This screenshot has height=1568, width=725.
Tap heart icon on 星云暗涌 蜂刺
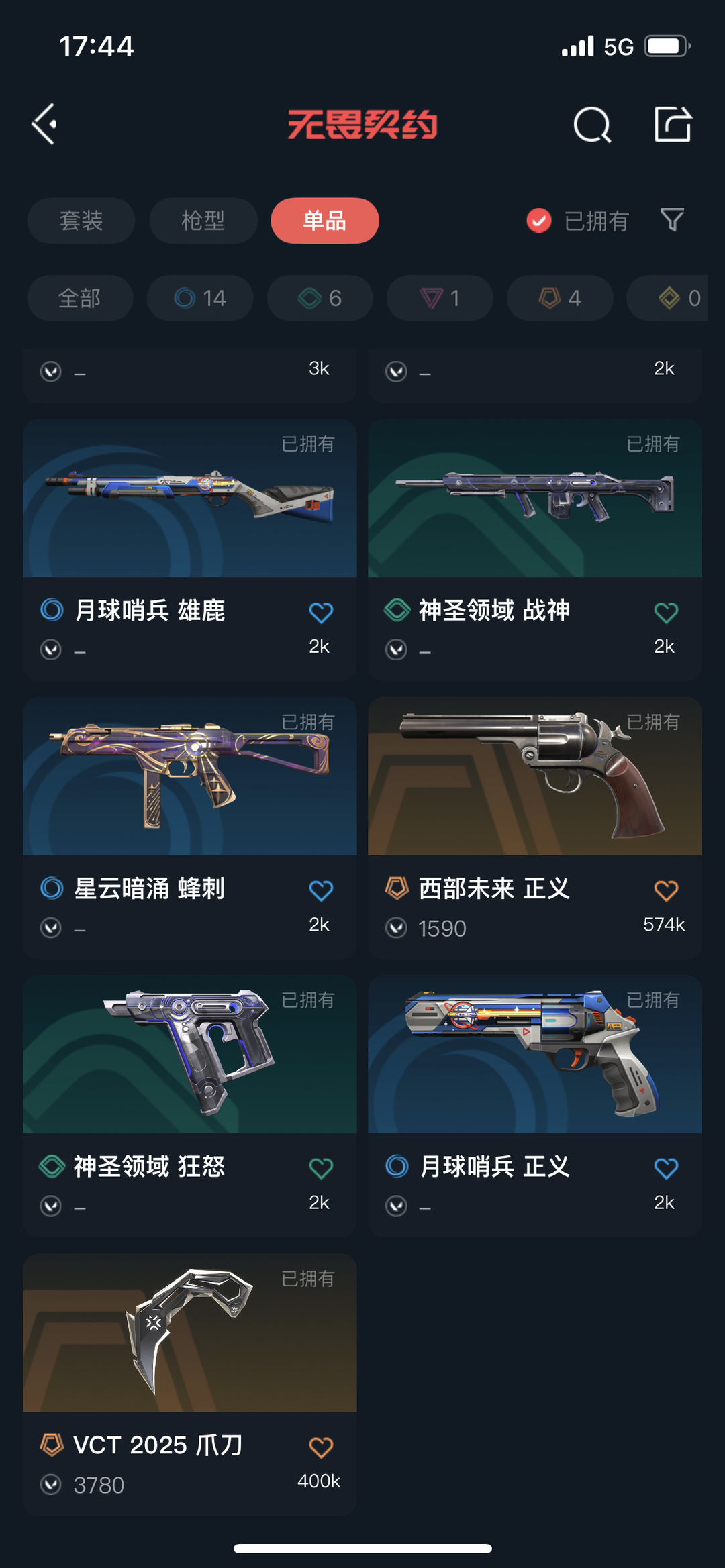321,890
